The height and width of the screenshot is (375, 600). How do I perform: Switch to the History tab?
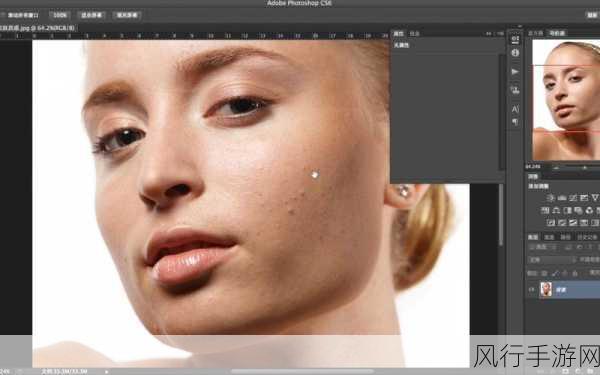pos(587,237)
